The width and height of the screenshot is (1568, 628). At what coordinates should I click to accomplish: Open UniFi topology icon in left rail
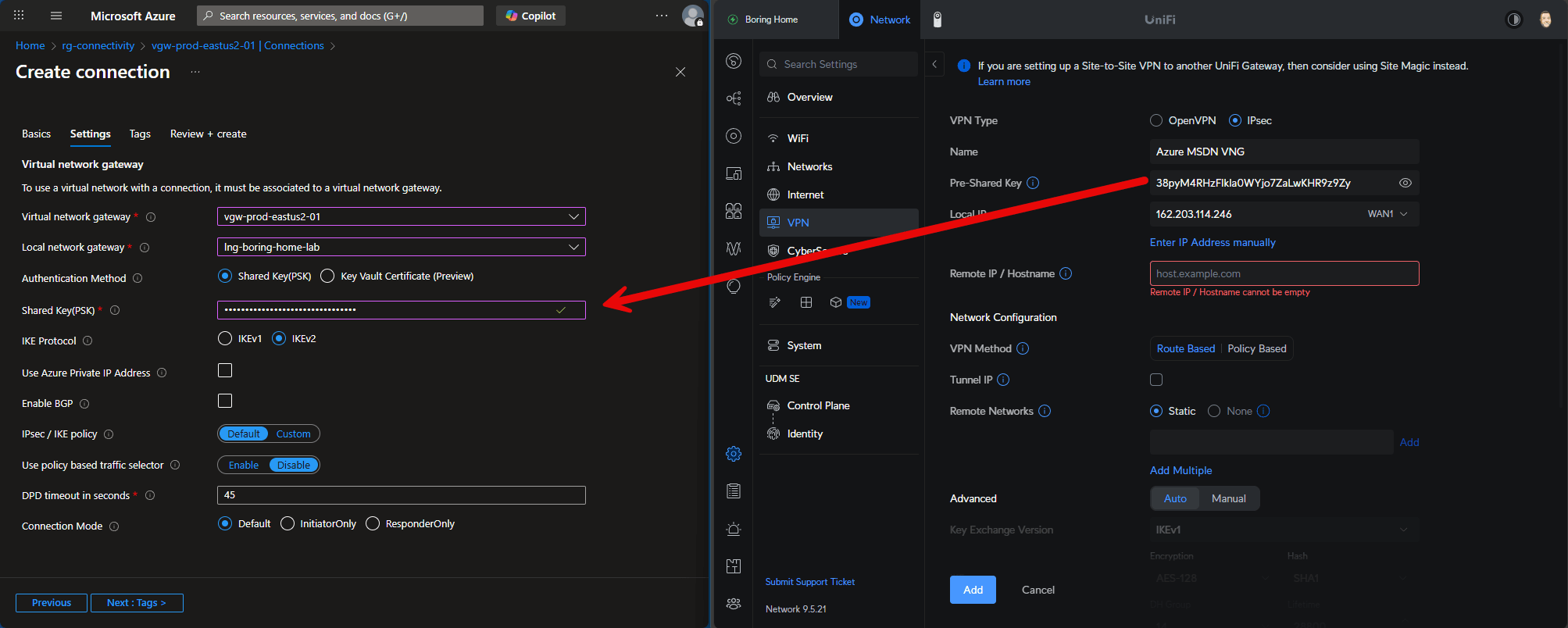click(734, 98)
